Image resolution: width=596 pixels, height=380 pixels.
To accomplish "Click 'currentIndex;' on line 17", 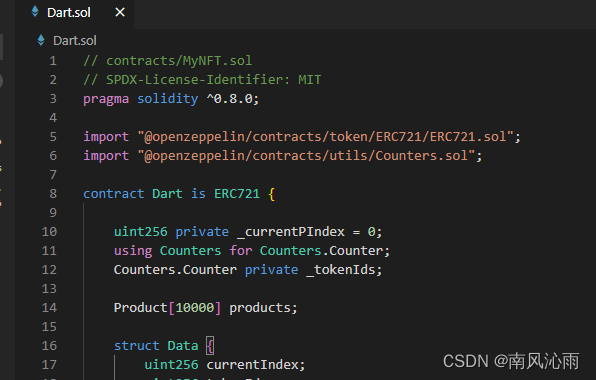I will [256, 365].
